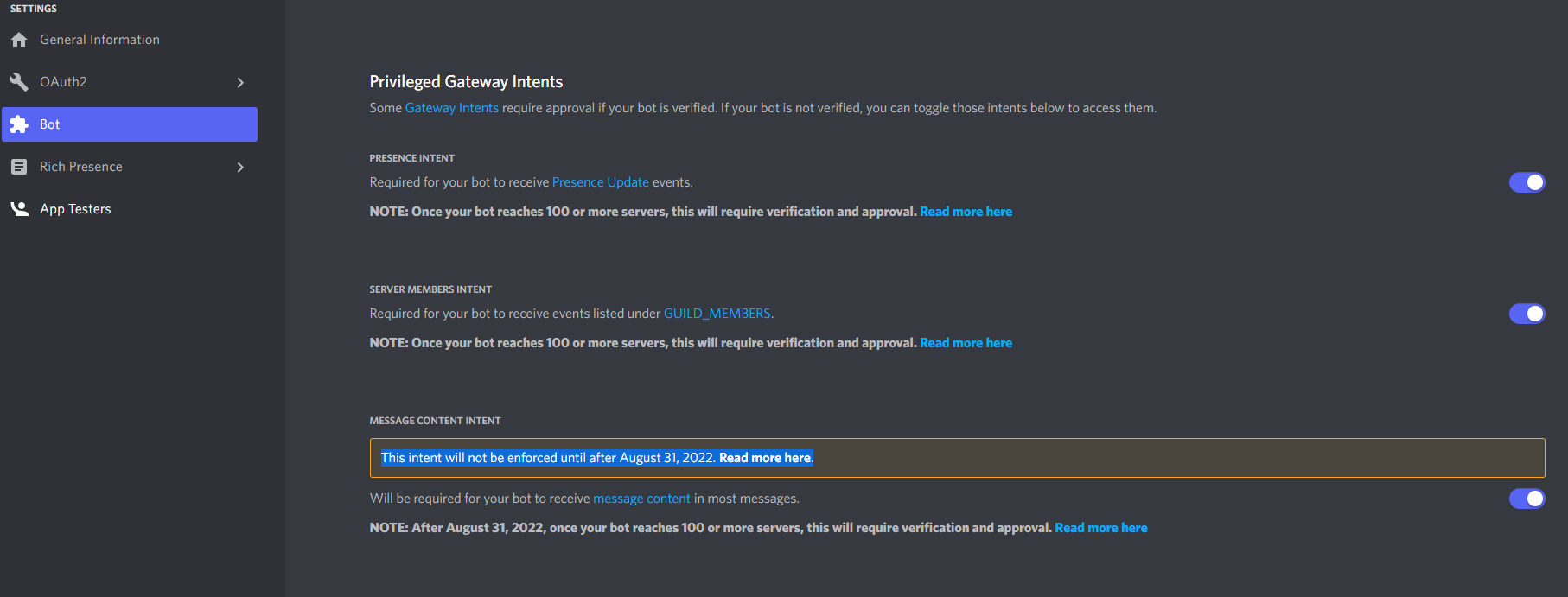Click the wrench icon next to OAuth2
The image size is (1568, 597).
19,82
